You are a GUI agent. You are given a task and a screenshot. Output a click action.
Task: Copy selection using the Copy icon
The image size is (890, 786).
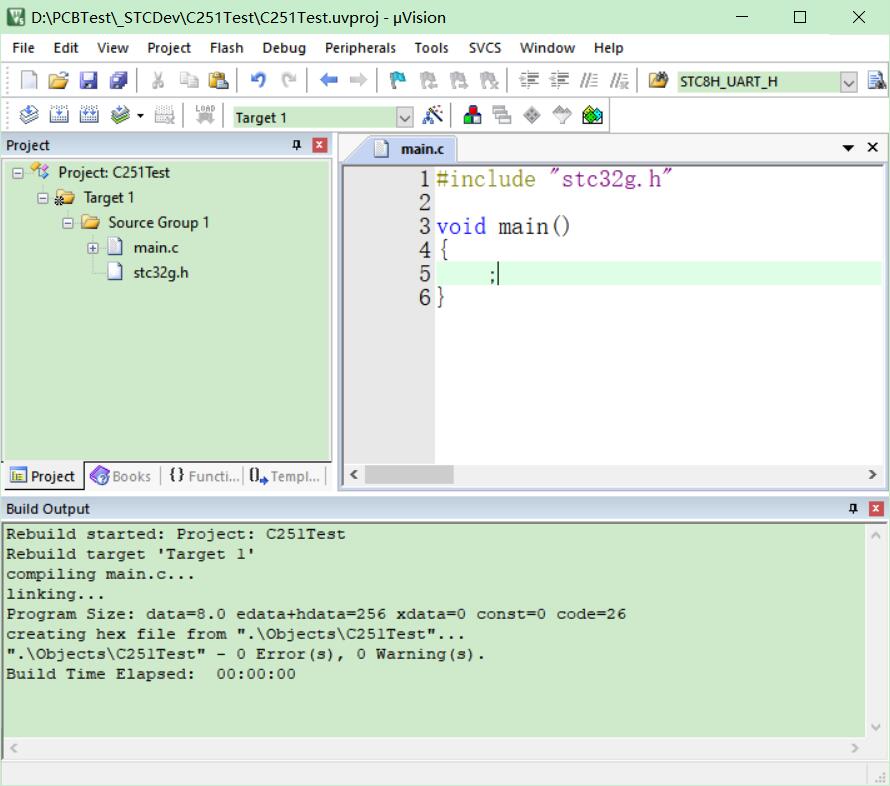click(x=188, y=81)
